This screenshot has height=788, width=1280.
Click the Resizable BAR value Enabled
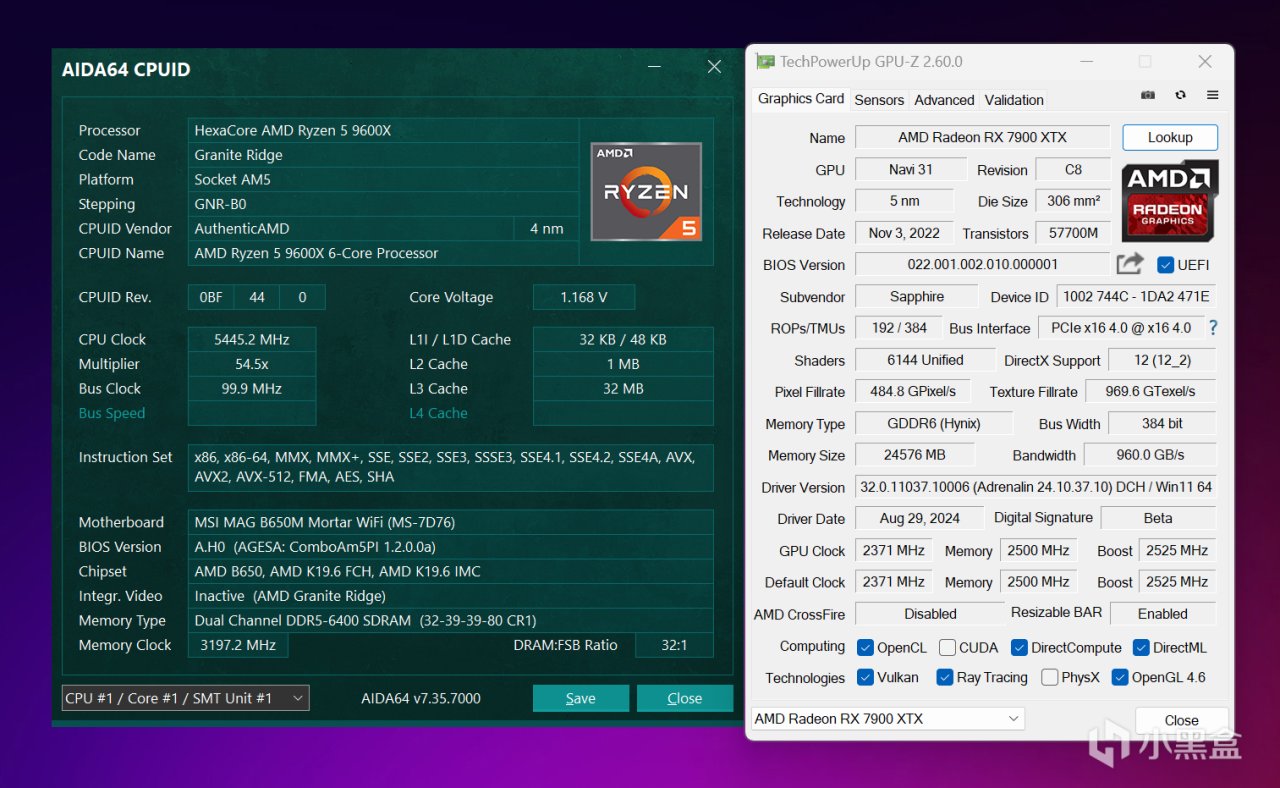[1162, 613]
